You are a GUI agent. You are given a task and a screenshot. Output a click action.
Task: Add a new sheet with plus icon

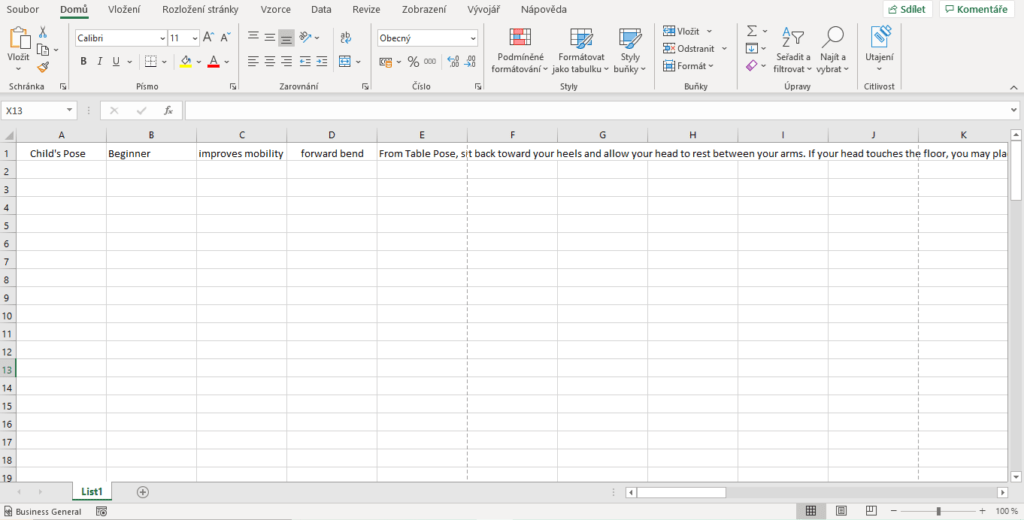[x=143, y=492]
